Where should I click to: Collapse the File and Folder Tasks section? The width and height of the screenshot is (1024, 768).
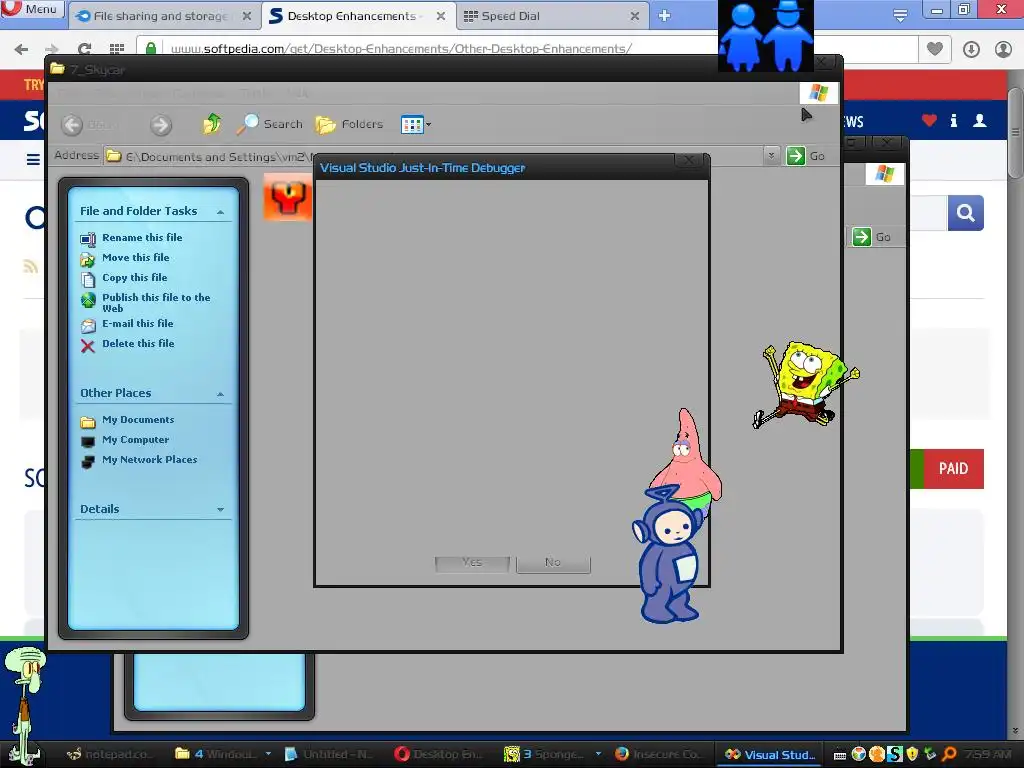(220, 212)
